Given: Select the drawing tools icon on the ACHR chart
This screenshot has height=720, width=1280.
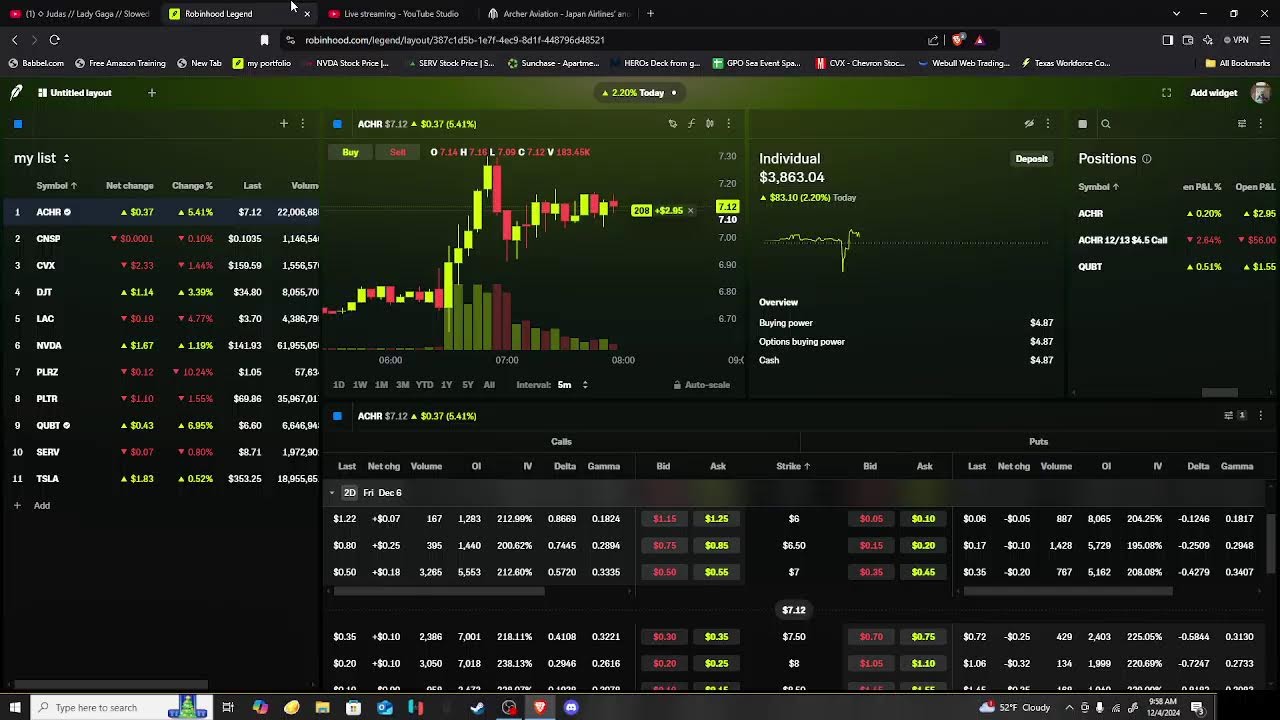Looking at the screenshot, I should pos(673,124).
